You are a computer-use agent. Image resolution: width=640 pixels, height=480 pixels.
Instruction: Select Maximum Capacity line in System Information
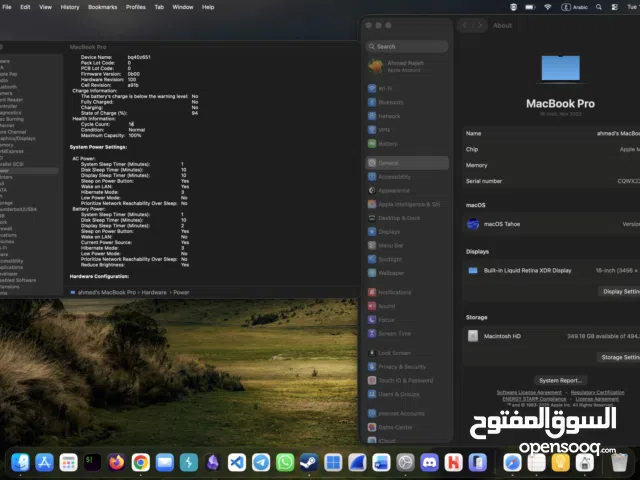[111, 136]
